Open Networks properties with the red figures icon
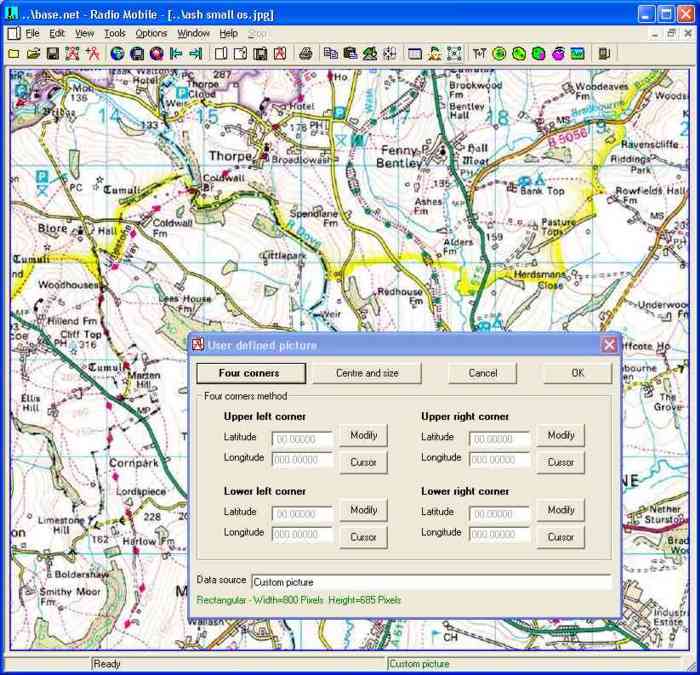 pyautogui.click(x=72, y=54)
